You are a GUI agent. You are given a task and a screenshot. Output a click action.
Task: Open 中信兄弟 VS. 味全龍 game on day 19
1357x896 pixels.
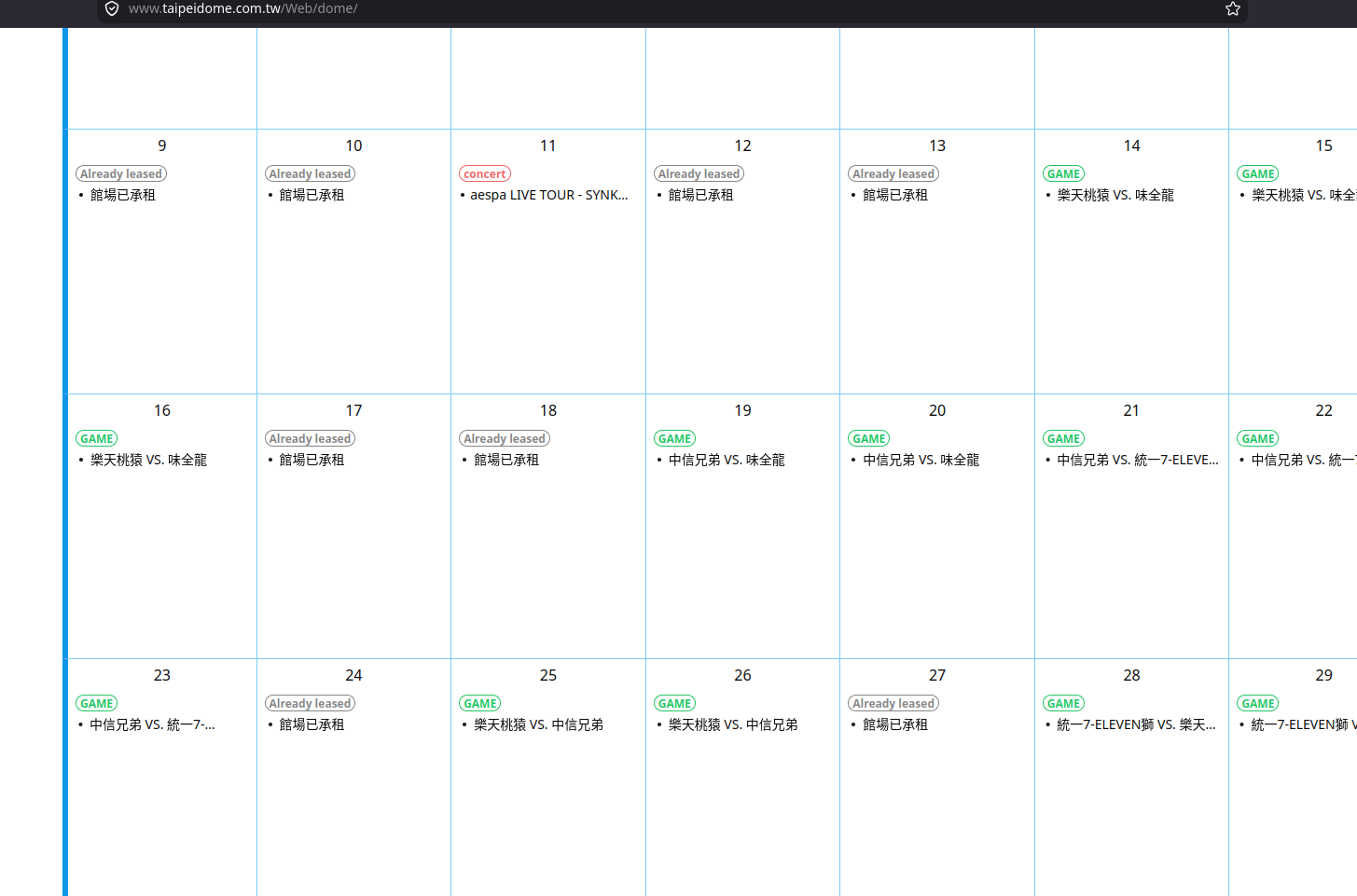tap(727, 460)
